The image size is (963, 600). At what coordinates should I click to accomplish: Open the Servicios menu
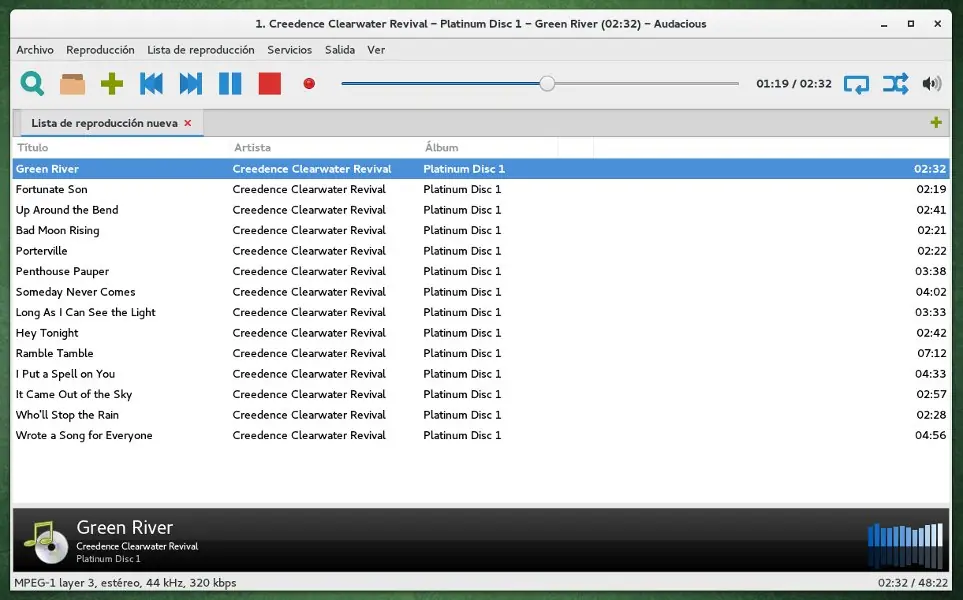289,50
